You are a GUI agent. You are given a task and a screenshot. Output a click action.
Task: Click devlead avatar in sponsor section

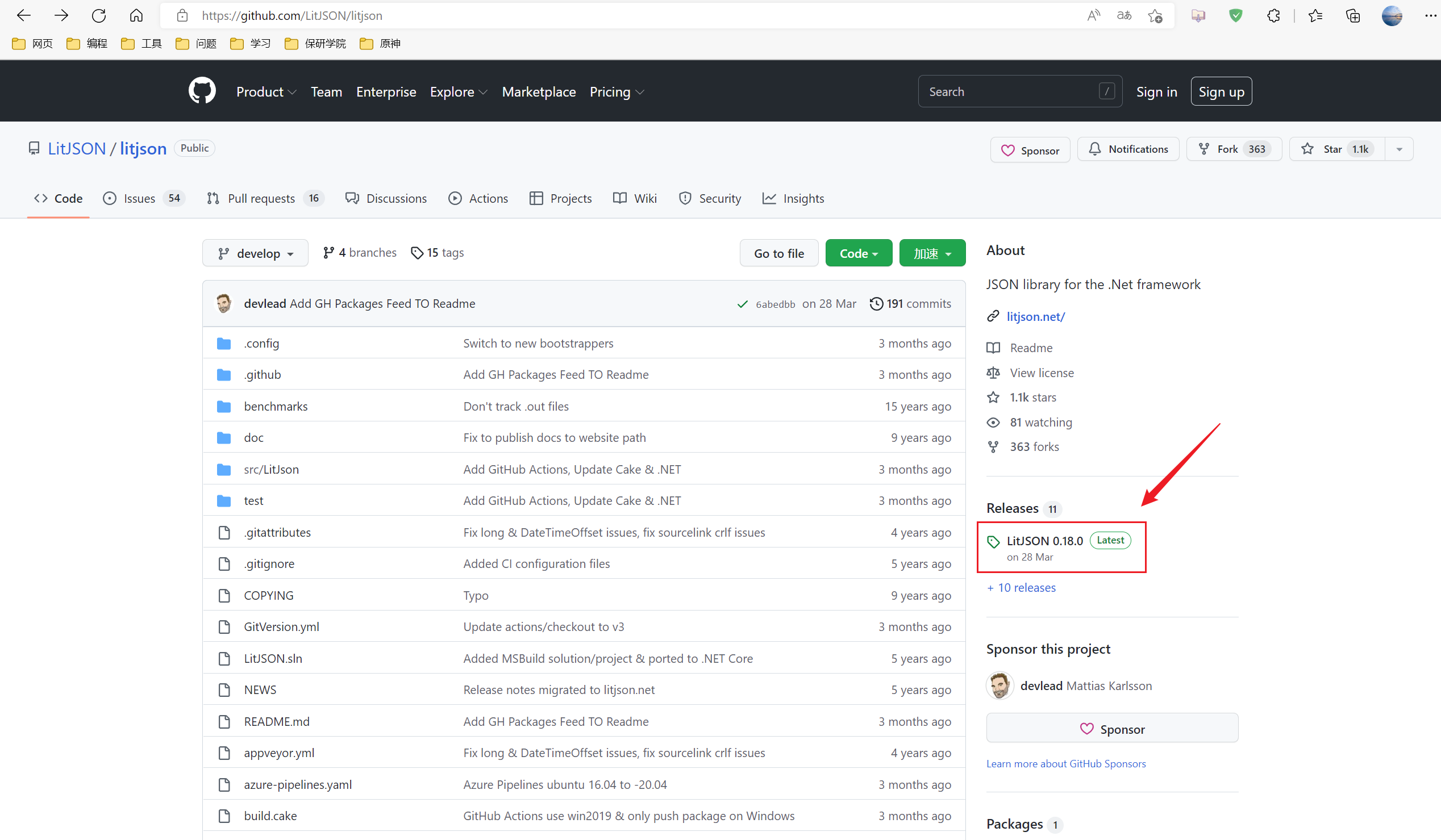point(999,685)
